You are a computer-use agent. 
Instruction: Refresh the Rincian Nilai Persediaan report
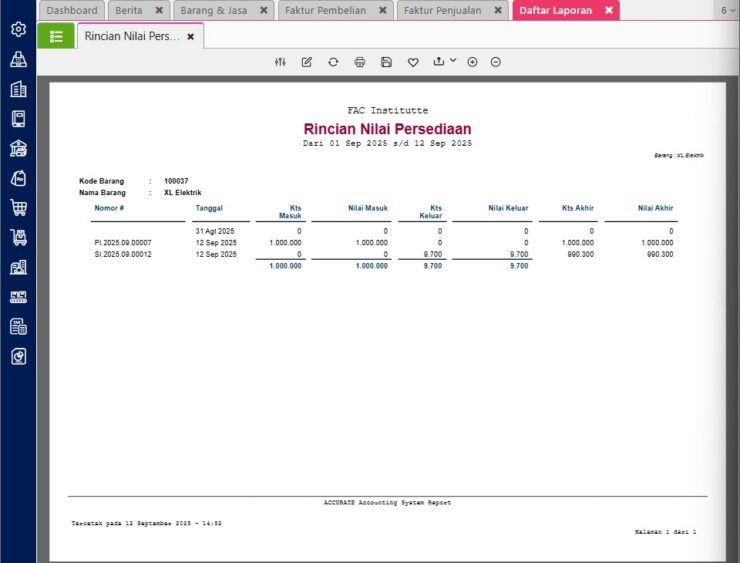333,62
